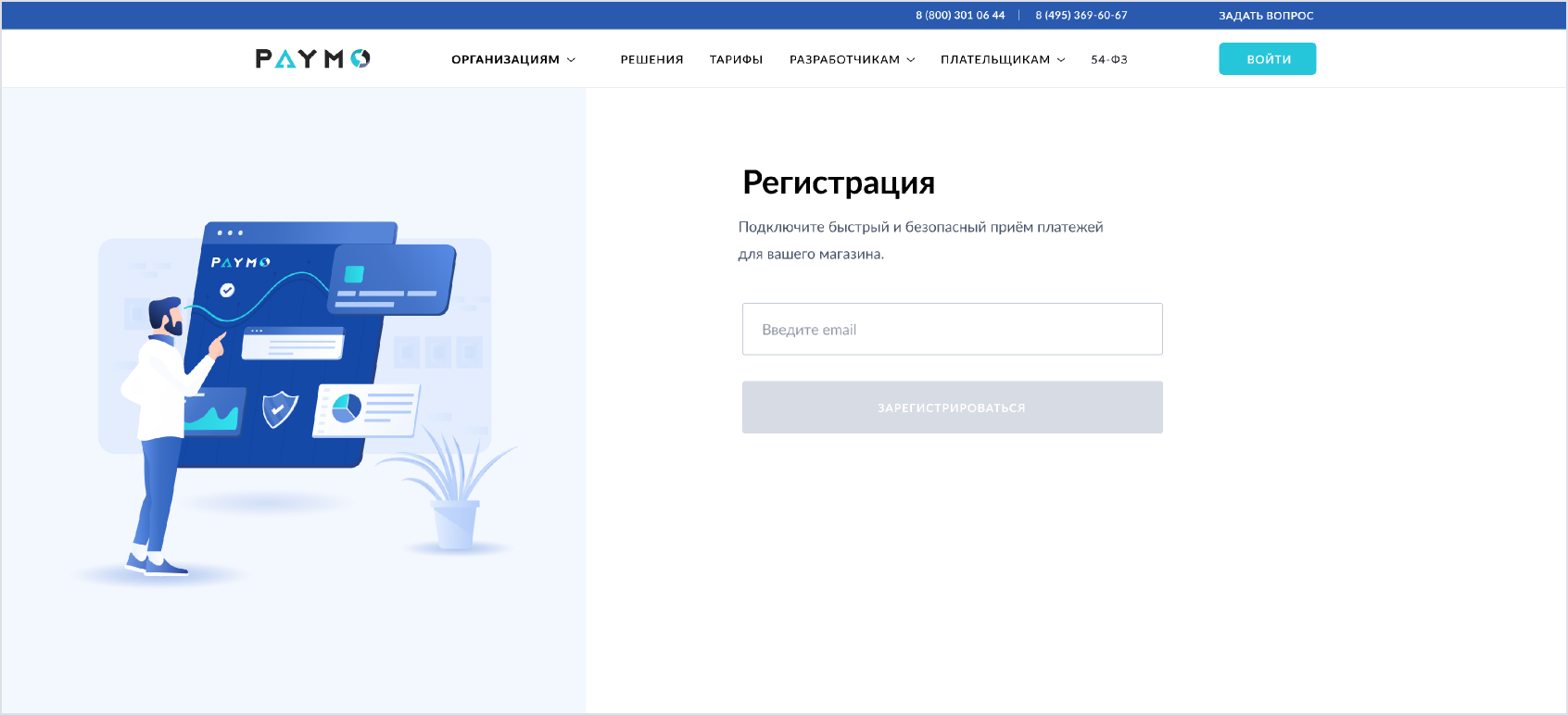Click the teal area chart in the illustration
1568x715 pixels.
pos(215,414)
